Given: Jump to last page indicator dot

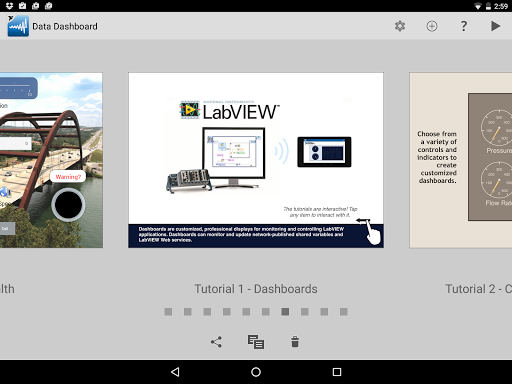Looking at the screenshot, I should coord(344,312).
